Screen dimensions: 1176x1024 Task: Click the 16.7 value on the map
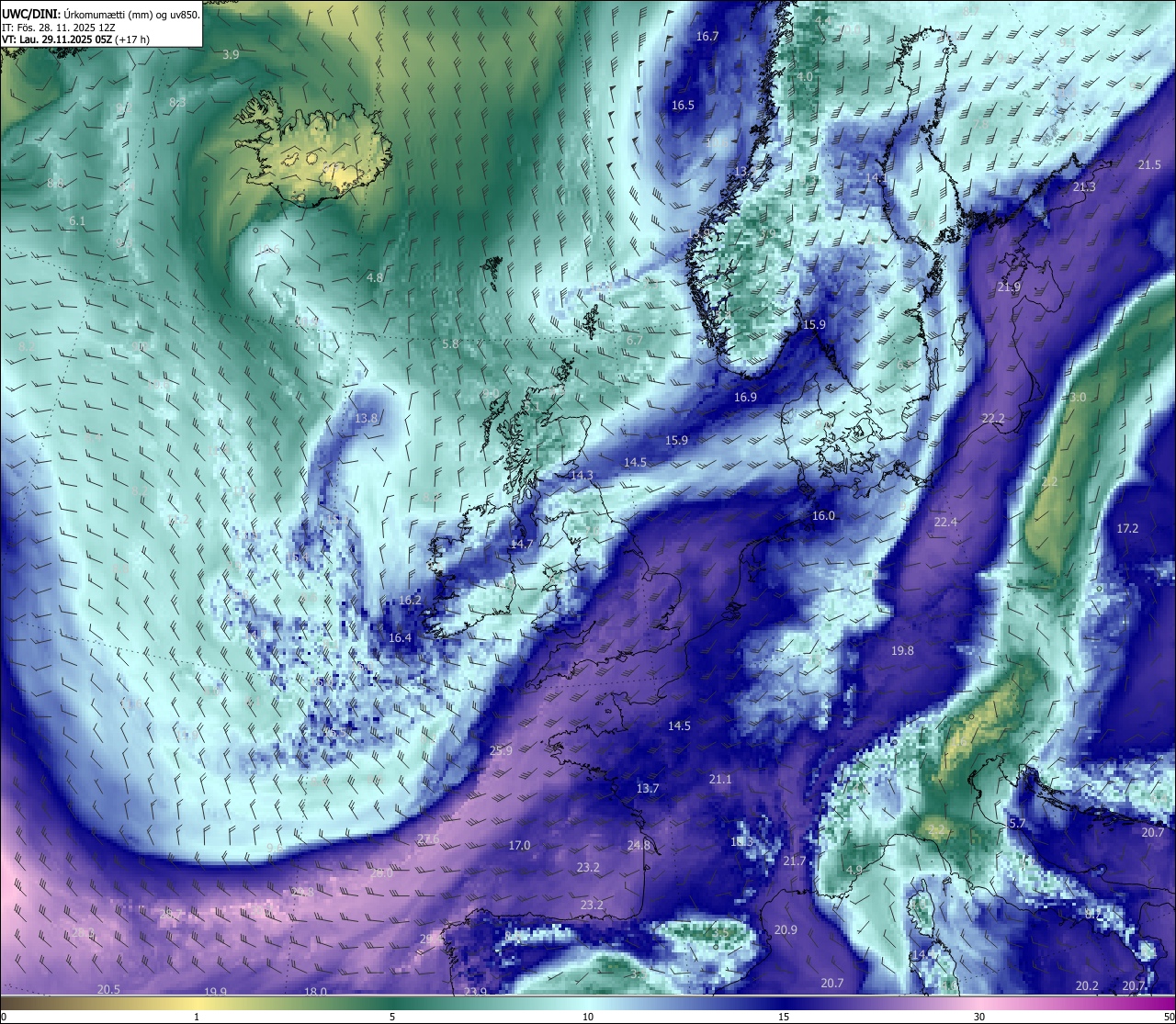click(x=707, y=37)
